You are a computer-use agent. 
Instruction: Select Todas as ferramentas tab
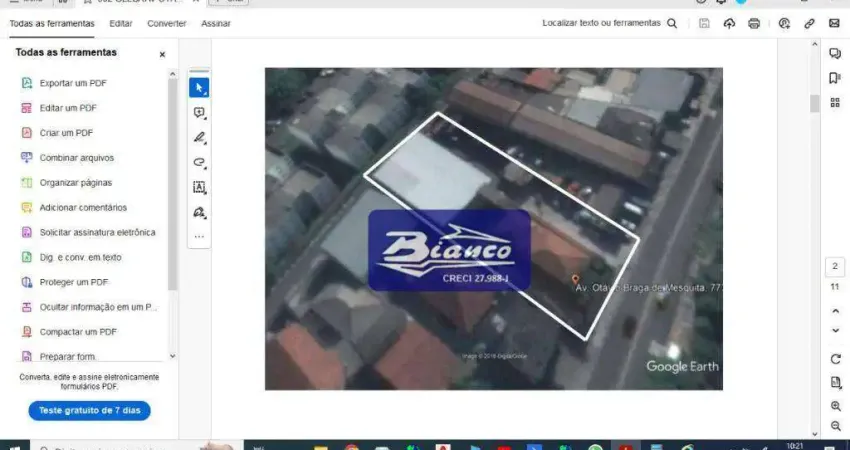coord(52,23)
